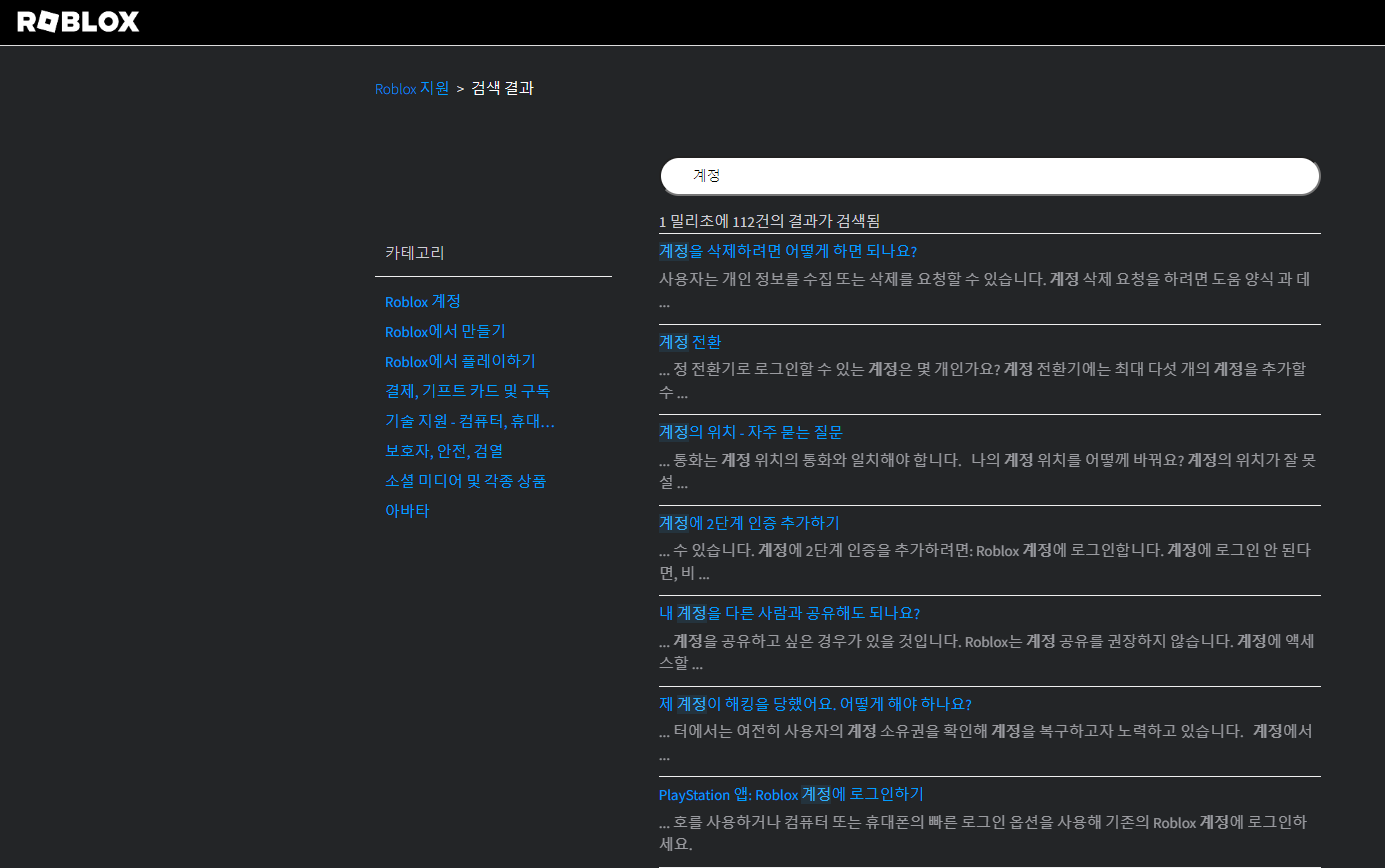Open PlayStation 앱: Roblox 계정에 로그인하기 result
The image size is (1385, 868).
[x=791, y=794]
